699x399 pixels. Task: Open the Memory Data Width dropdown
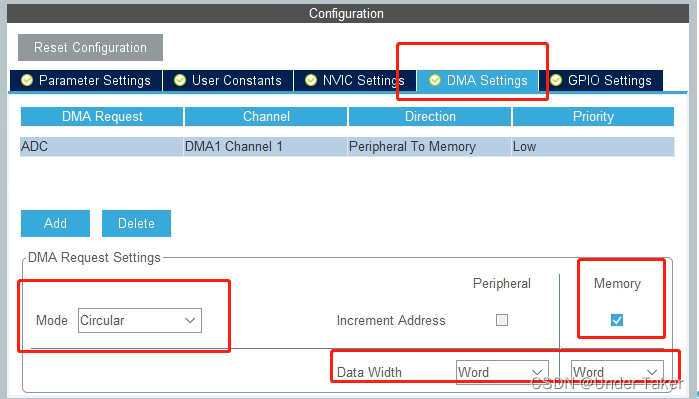pos(617,372)
